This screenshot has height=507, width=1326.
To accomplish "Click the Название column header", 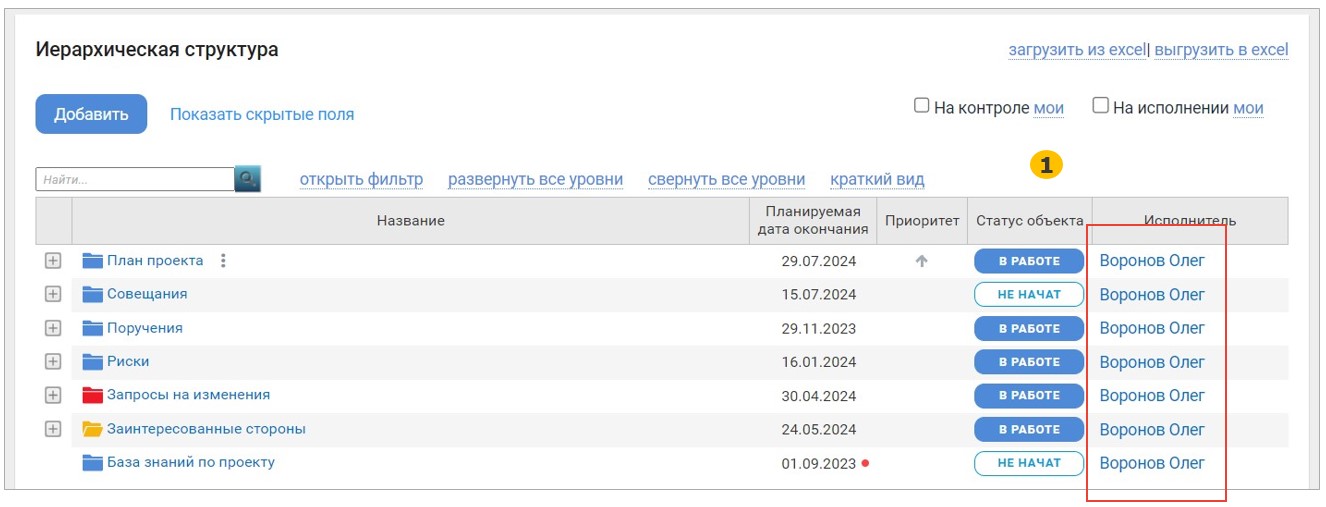I will pos(411,221).
